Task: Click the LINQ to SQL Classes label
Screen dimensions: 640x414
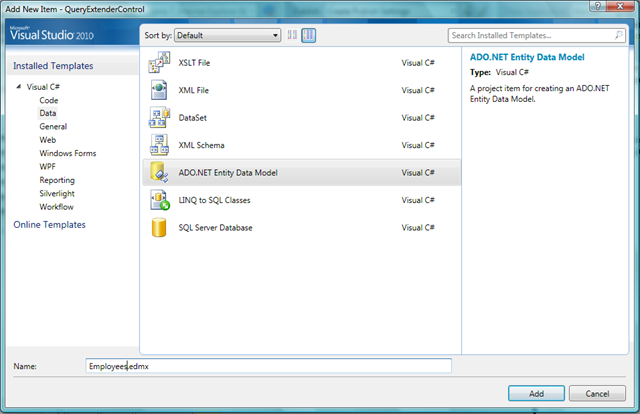Action: (214, 200)
